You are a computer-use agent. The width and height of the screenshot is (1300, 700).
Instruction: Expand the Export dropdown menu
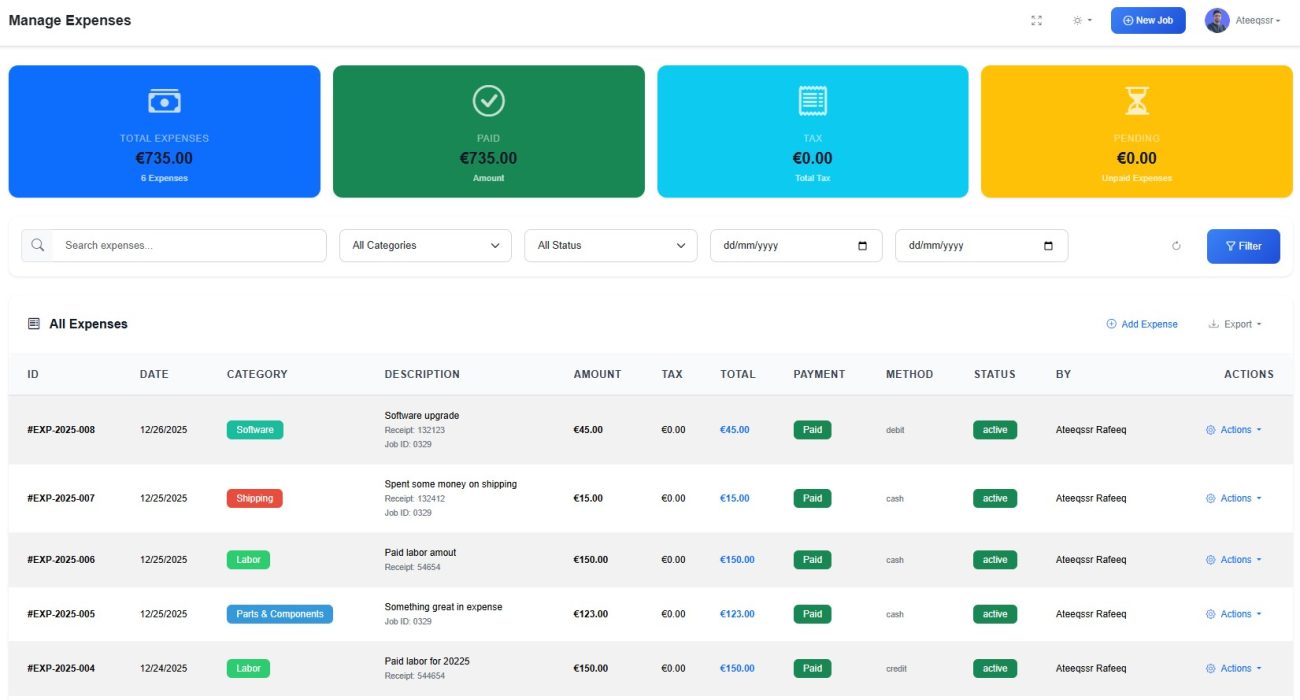1235,324
